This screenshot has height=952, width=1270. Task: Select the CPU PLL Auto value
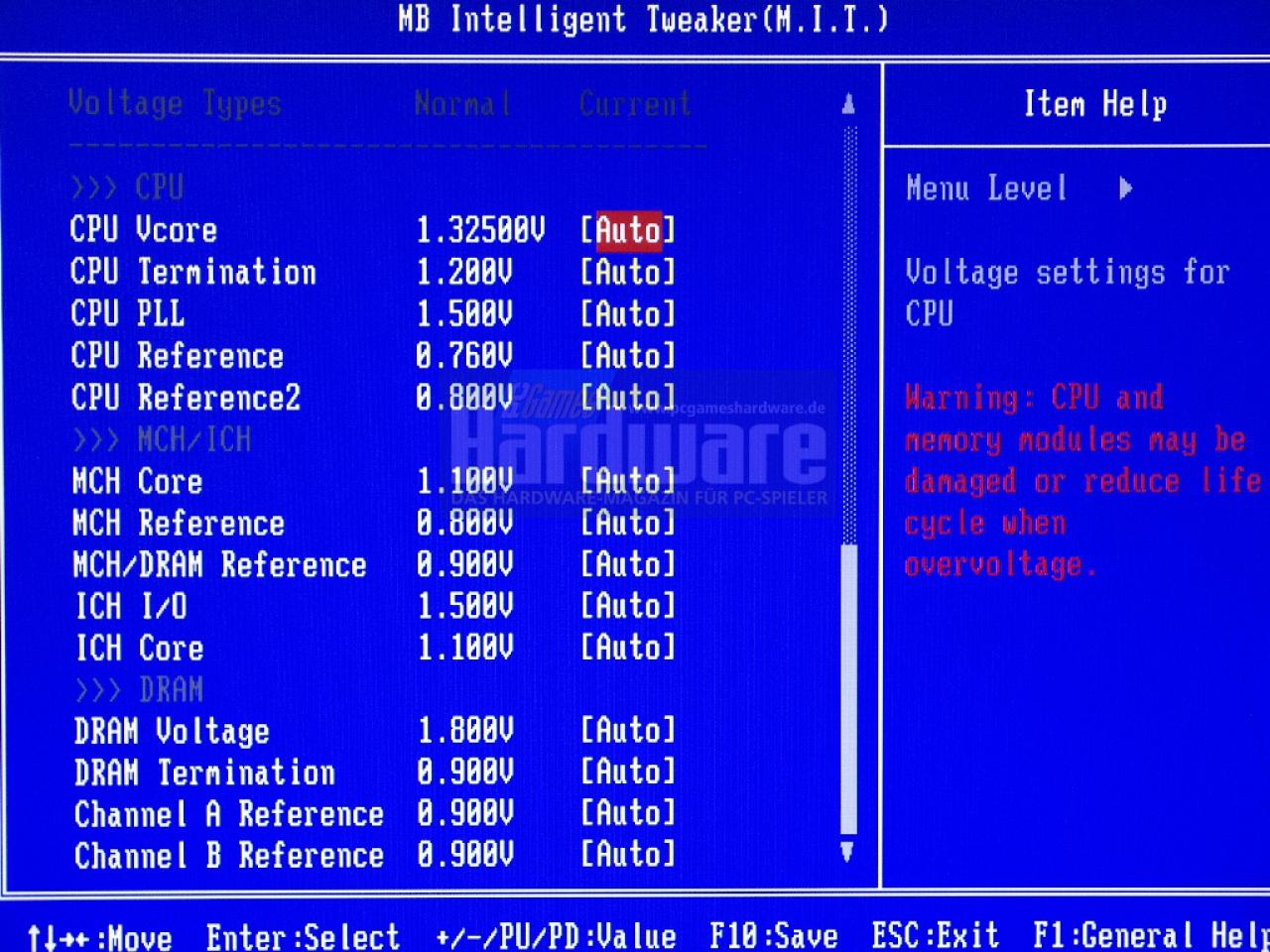(x=628, y=313)
